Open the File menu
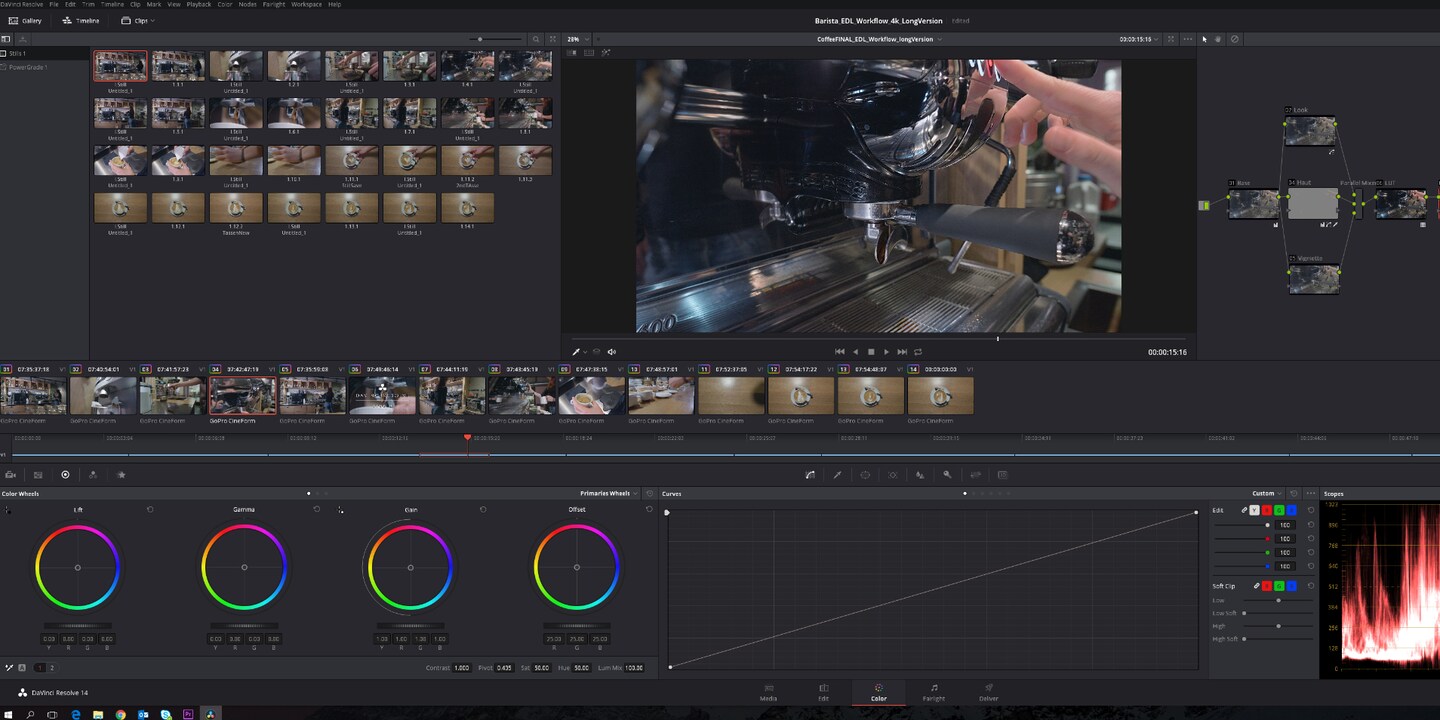The image size is (1440, 720). coord(55,4)
